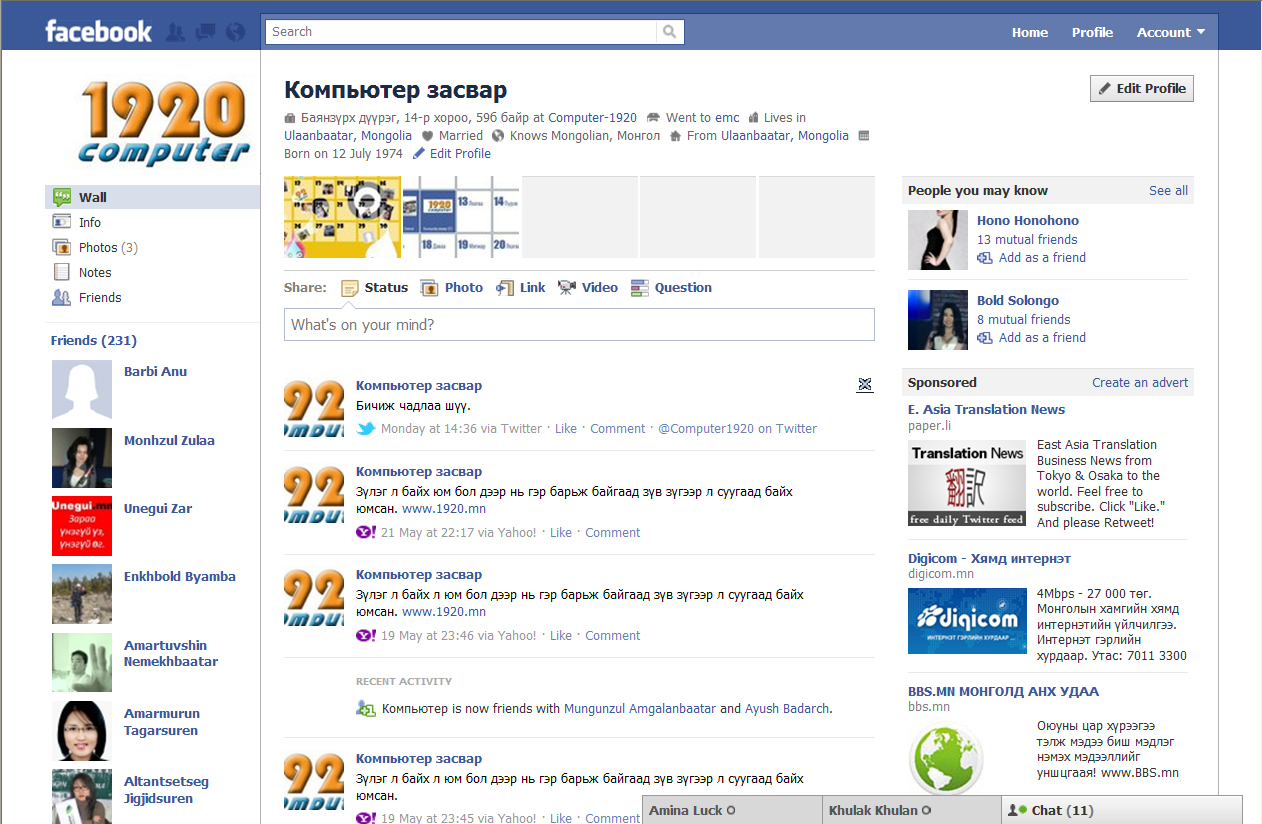Open Friends in left sidebar
Viewport: 1262px width, 824px height.
pyautogui.click(x=152, y=297)
